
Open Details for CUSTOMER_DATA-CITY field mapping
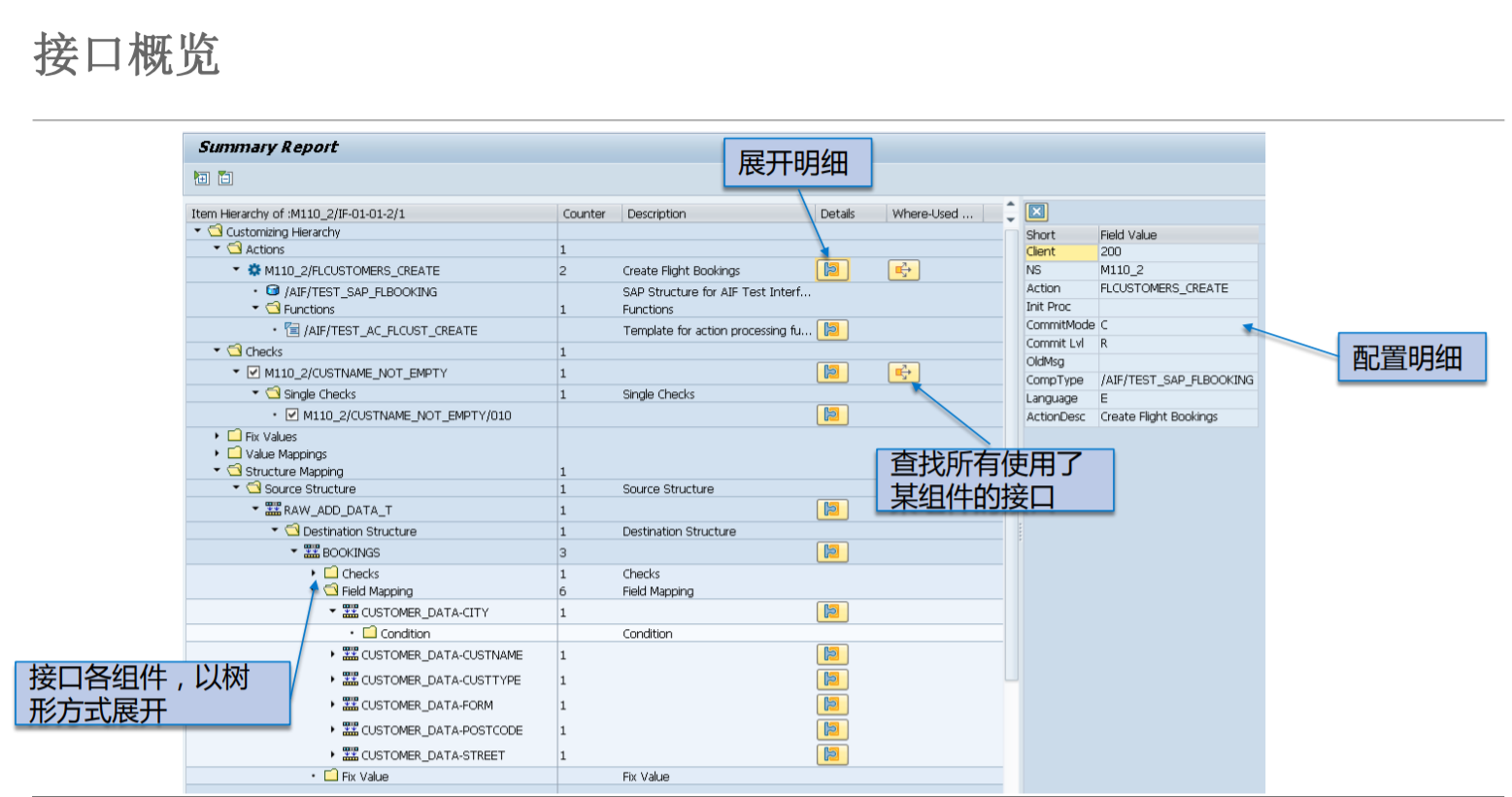click(x=832, y=612)
